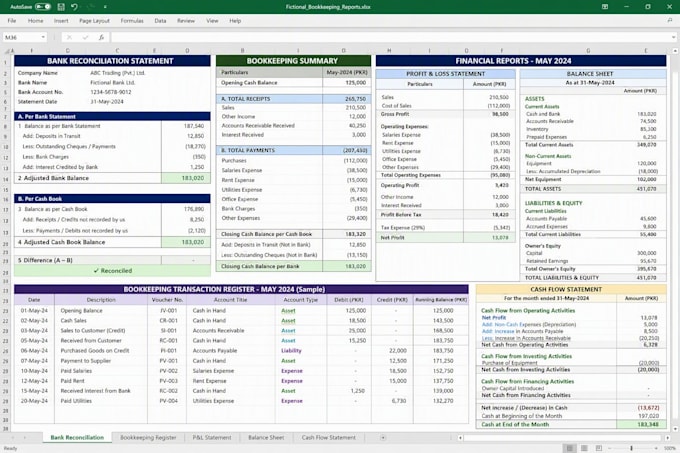Switch to the Insert ribbon tab
Screen dimensions: 680x453
pyautogui.click(x=61, y=21)
